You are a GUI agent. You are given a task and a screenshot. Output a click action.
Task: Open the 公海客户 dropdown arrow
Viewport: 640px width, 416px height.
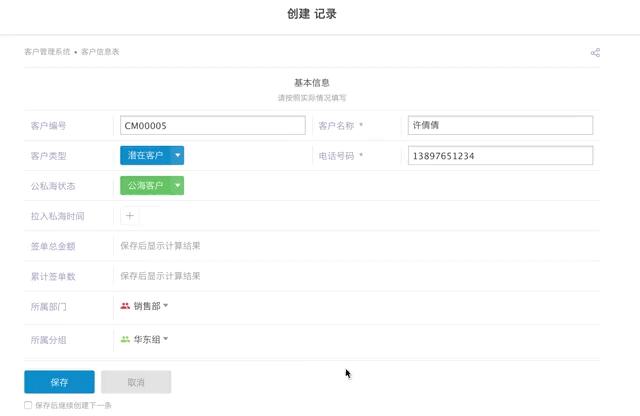(x=177, y=185)
